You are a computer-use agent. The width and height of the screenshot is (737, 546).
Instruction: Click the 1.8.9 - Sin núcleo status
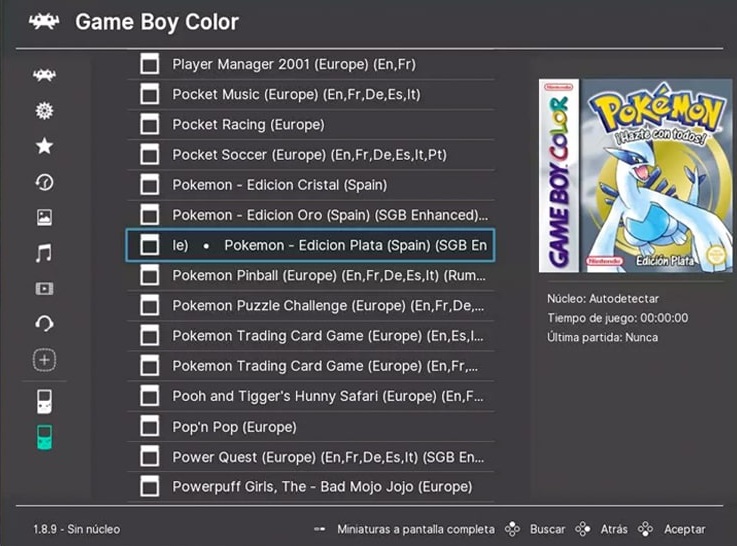[77, 529]
